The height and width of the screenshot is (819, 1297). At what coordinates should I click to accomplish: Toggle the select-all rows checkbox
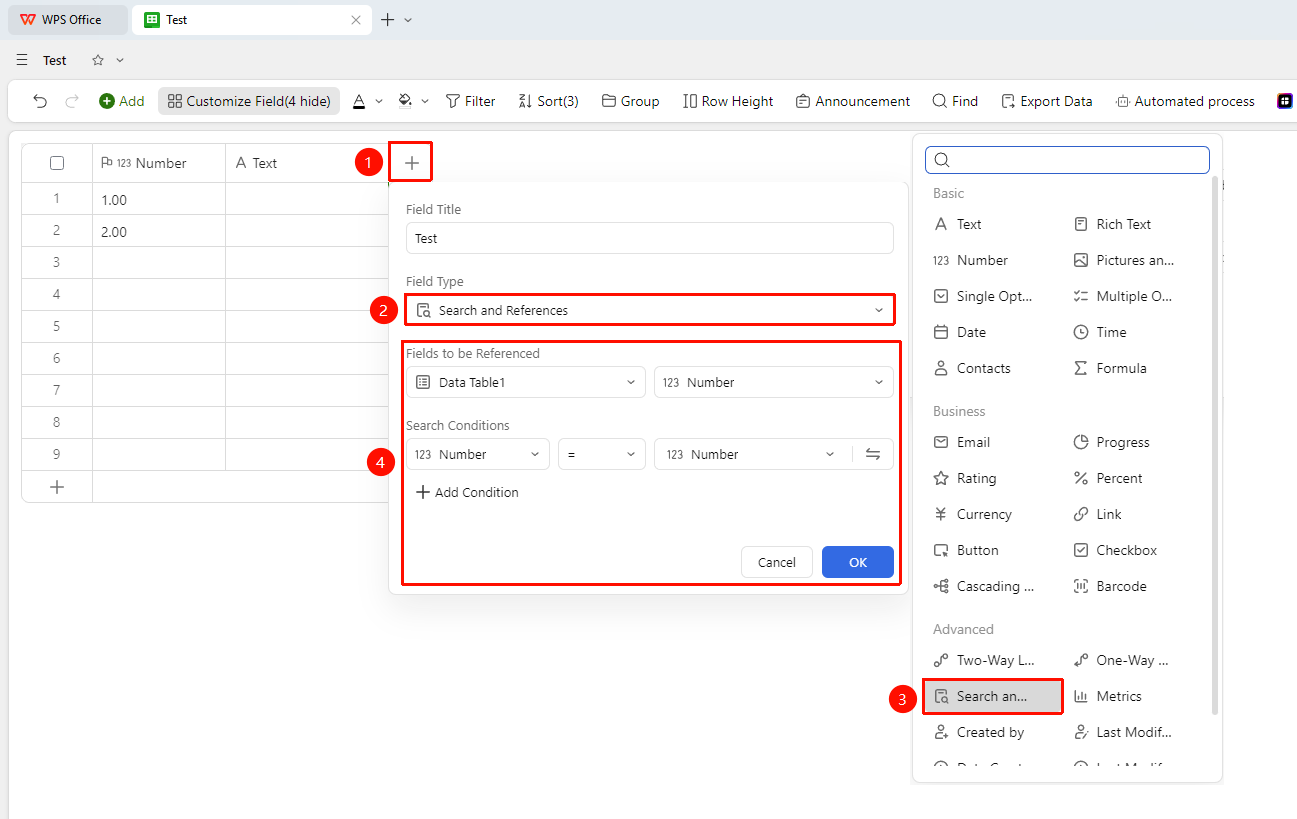point(57,163)
